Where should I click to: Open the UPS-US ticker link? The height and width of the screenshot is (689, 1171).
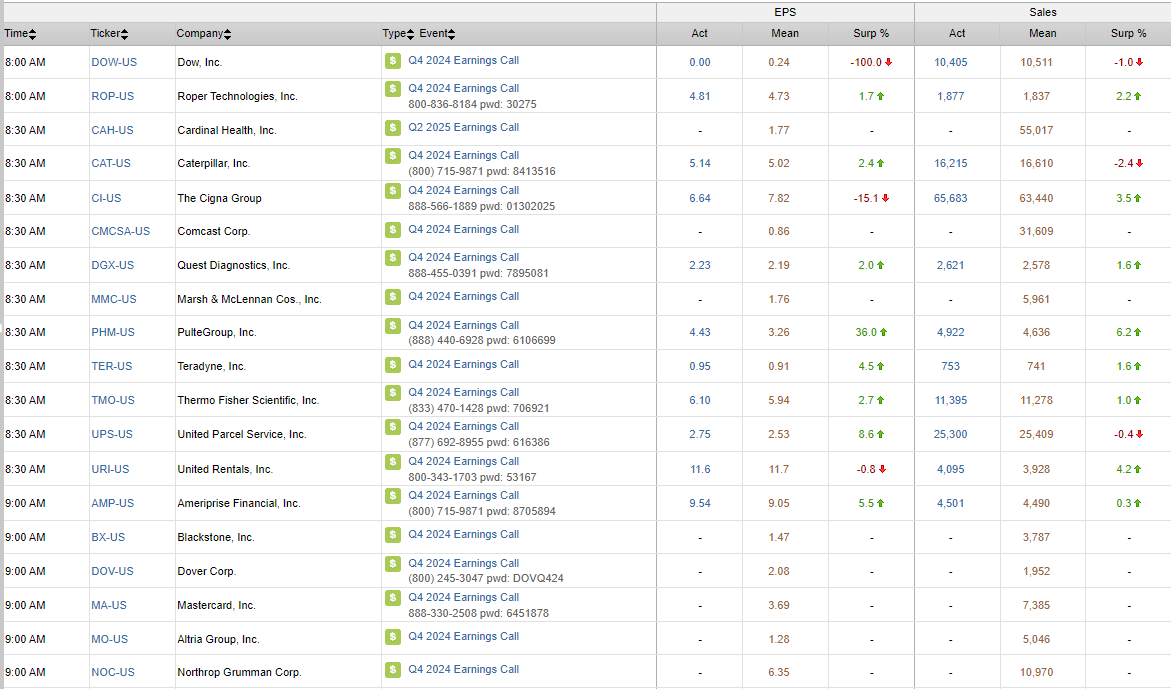(x=112, y=434)
